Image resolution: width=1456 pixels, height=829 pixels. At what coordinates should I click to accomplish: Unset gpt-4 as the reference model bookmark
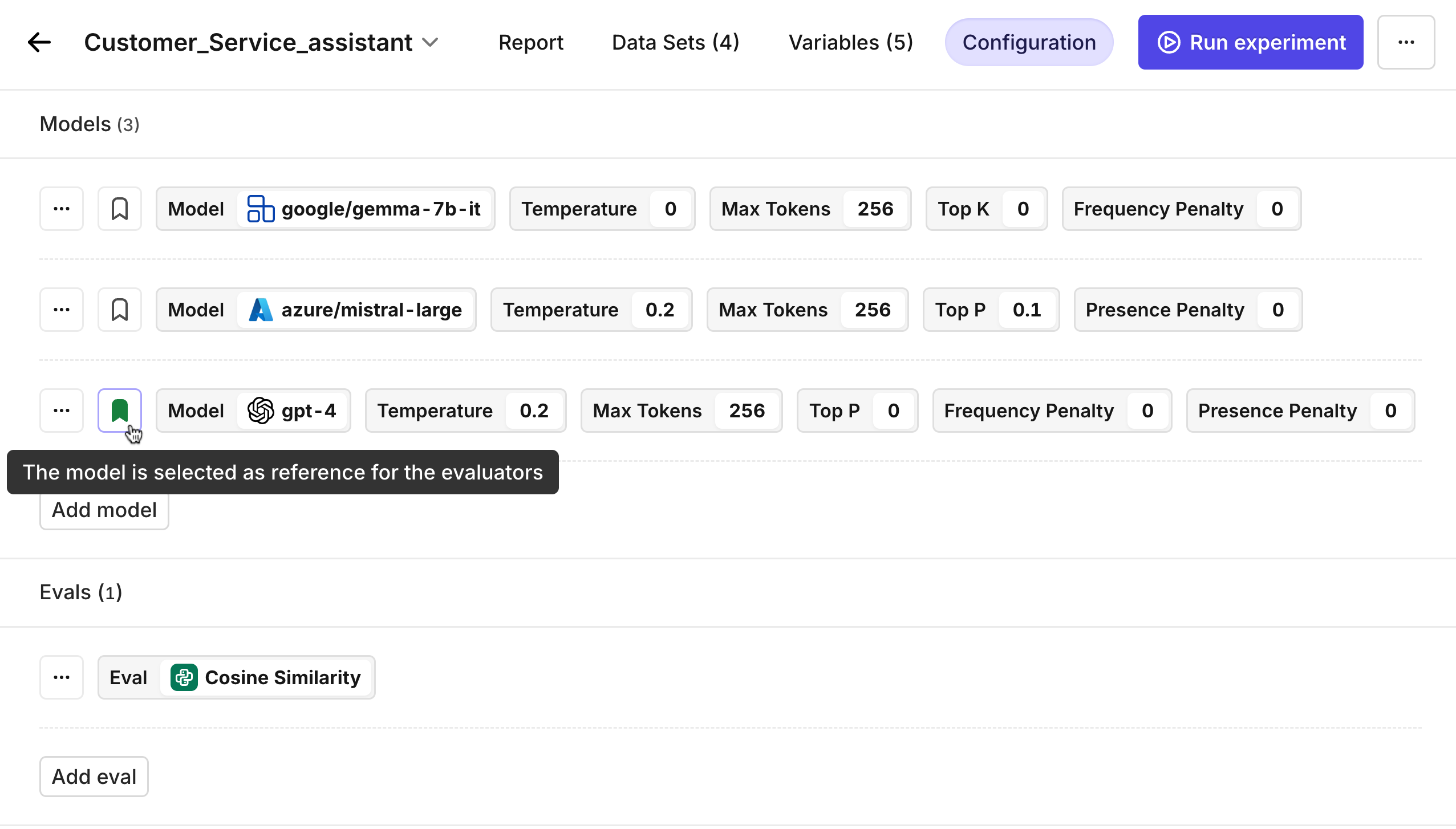tap(120, 411)
